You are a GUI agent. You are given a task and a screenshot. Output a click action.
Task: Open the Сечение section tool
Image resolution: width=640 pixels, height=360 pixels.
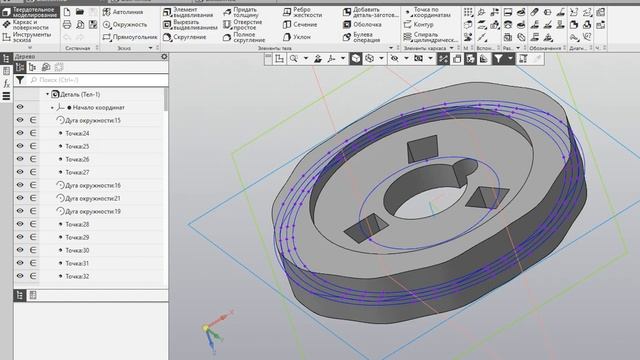click(x=300, y=24)
